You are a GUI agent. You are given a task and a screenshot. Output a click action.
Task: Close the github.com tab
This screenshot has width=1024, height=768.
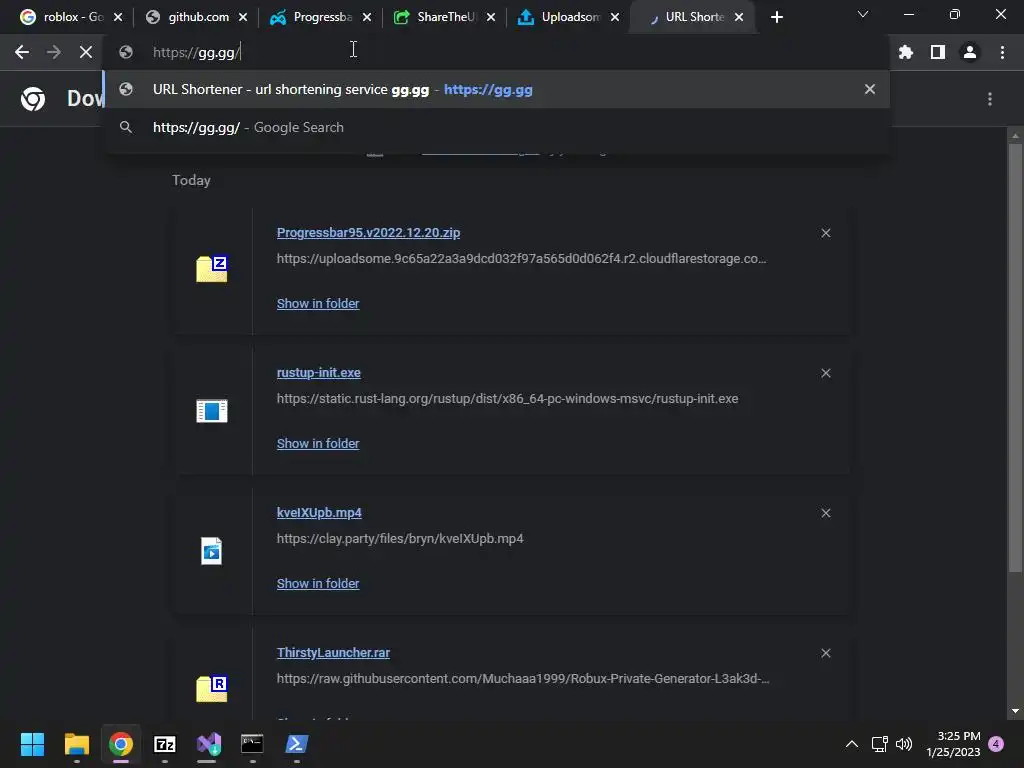[x=243, y=18]
